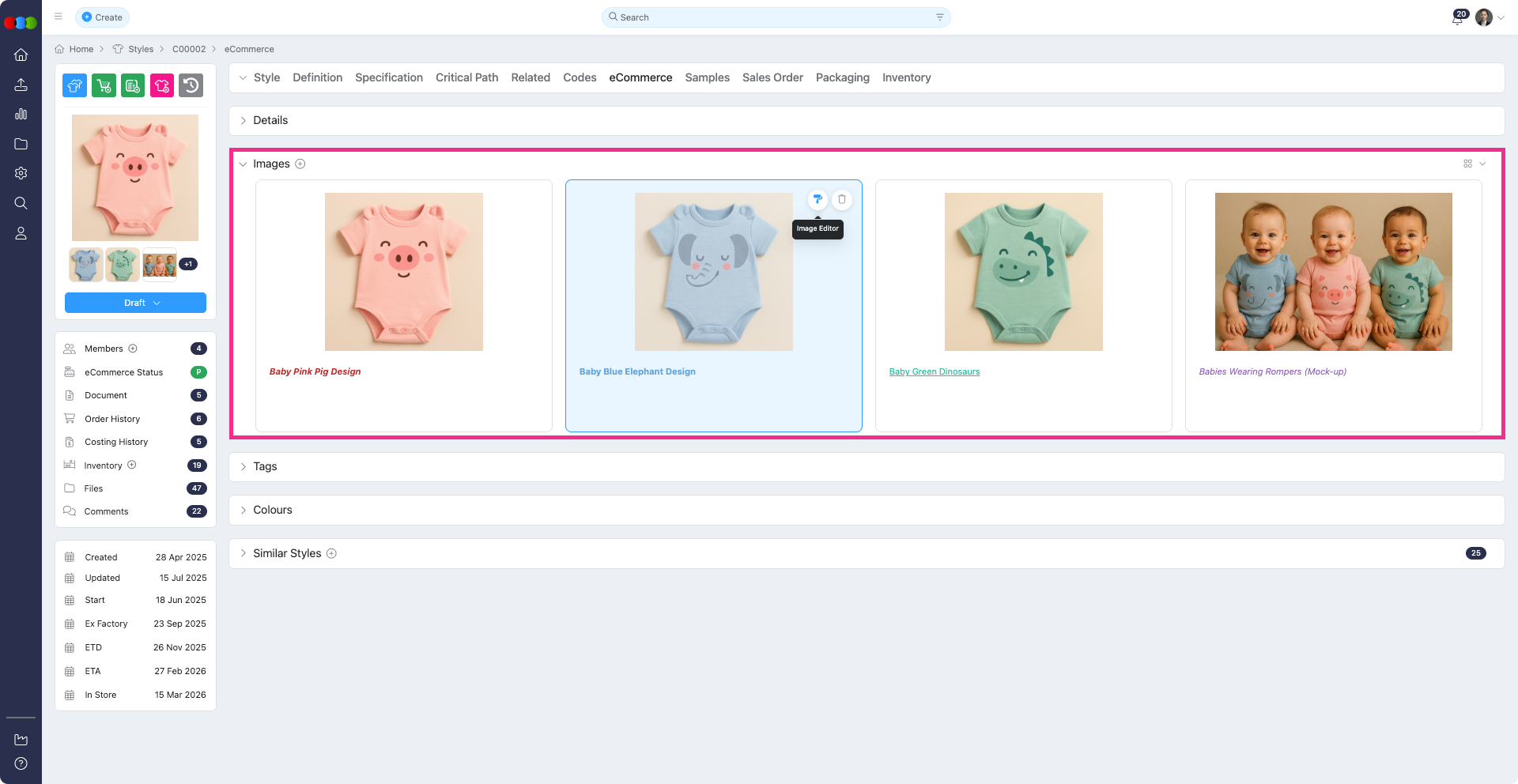Viewport: 1518px width, 784px height.
Task: Click the pink style icon in the toolbar
Action: click(x=162, y=85)
